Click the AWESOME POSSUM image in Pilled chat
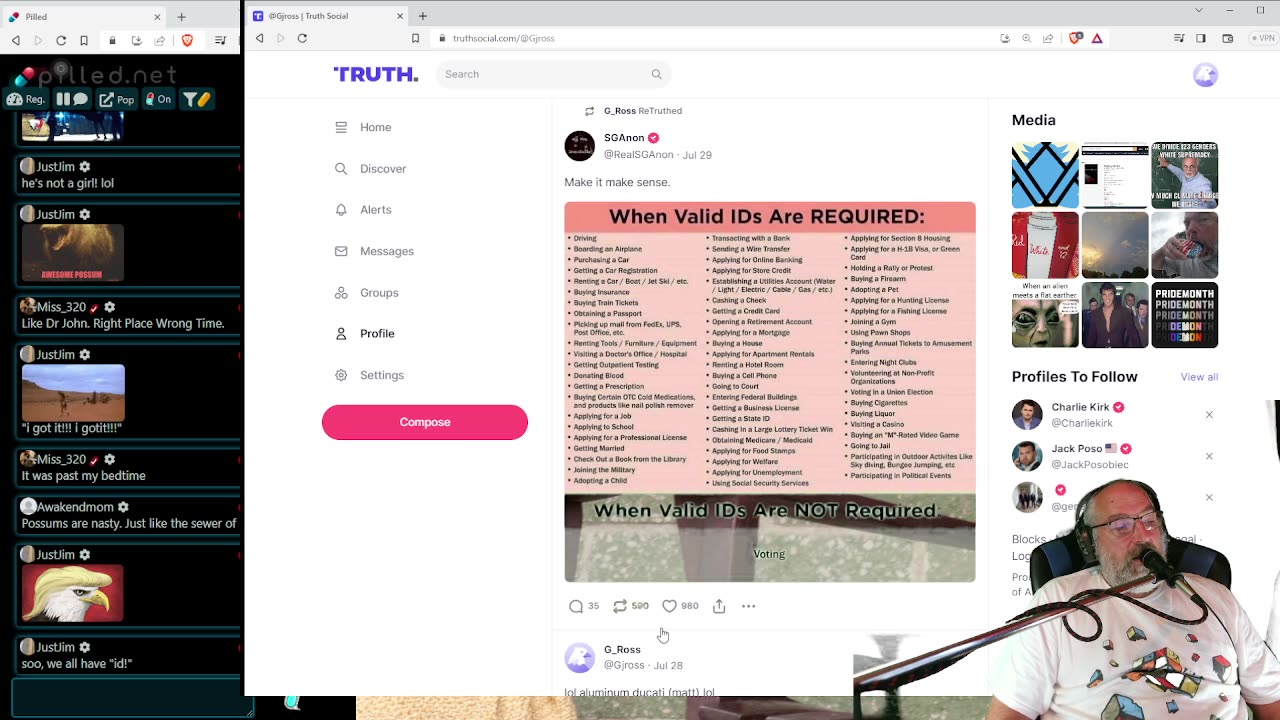The width and height of the screenshot is (1280, 720). tap(73, 253)
